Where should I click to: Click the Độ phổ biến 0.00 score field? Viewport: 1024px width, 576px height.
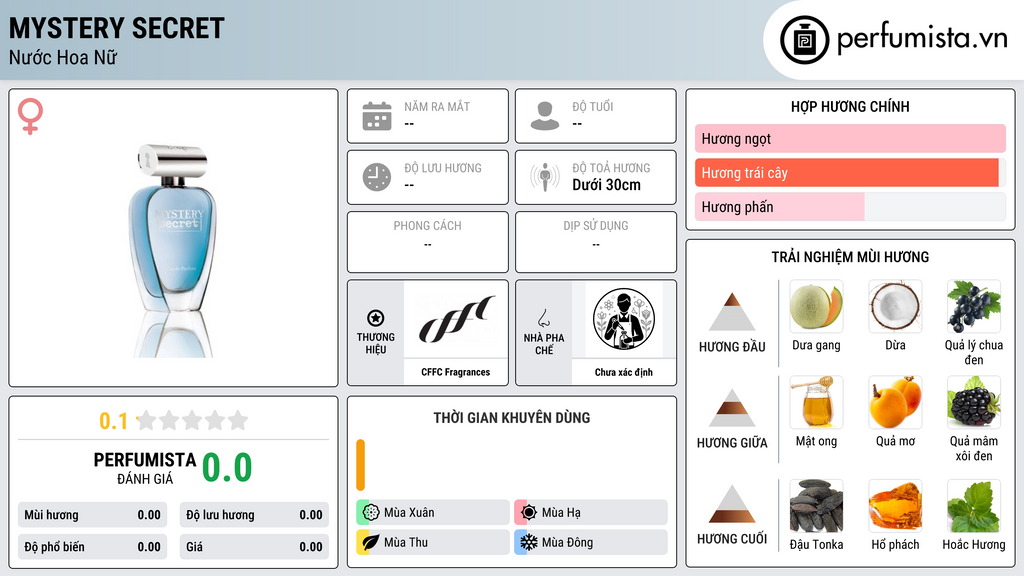tap(92, 547)
